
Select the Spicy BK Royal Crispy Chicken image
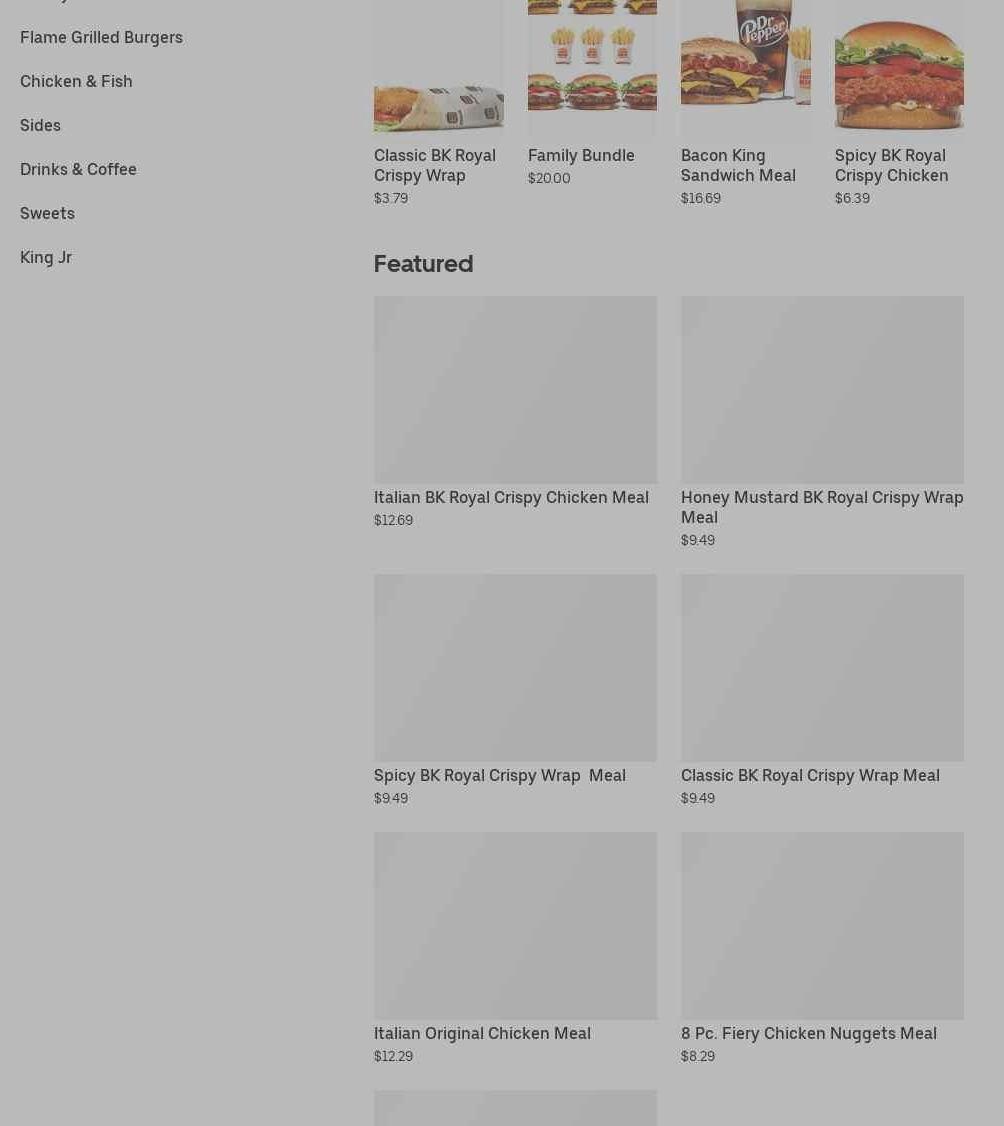coord(899,68)
